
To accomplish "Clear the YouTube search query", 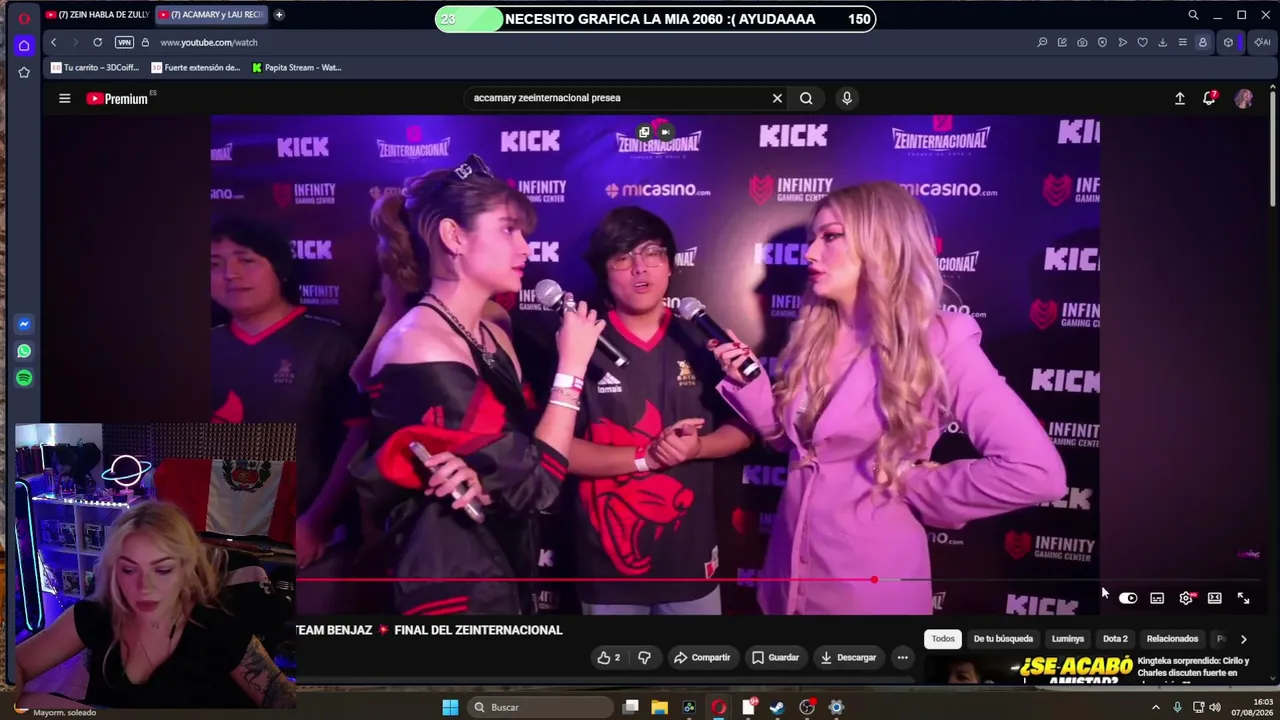I will pos(777,98).
